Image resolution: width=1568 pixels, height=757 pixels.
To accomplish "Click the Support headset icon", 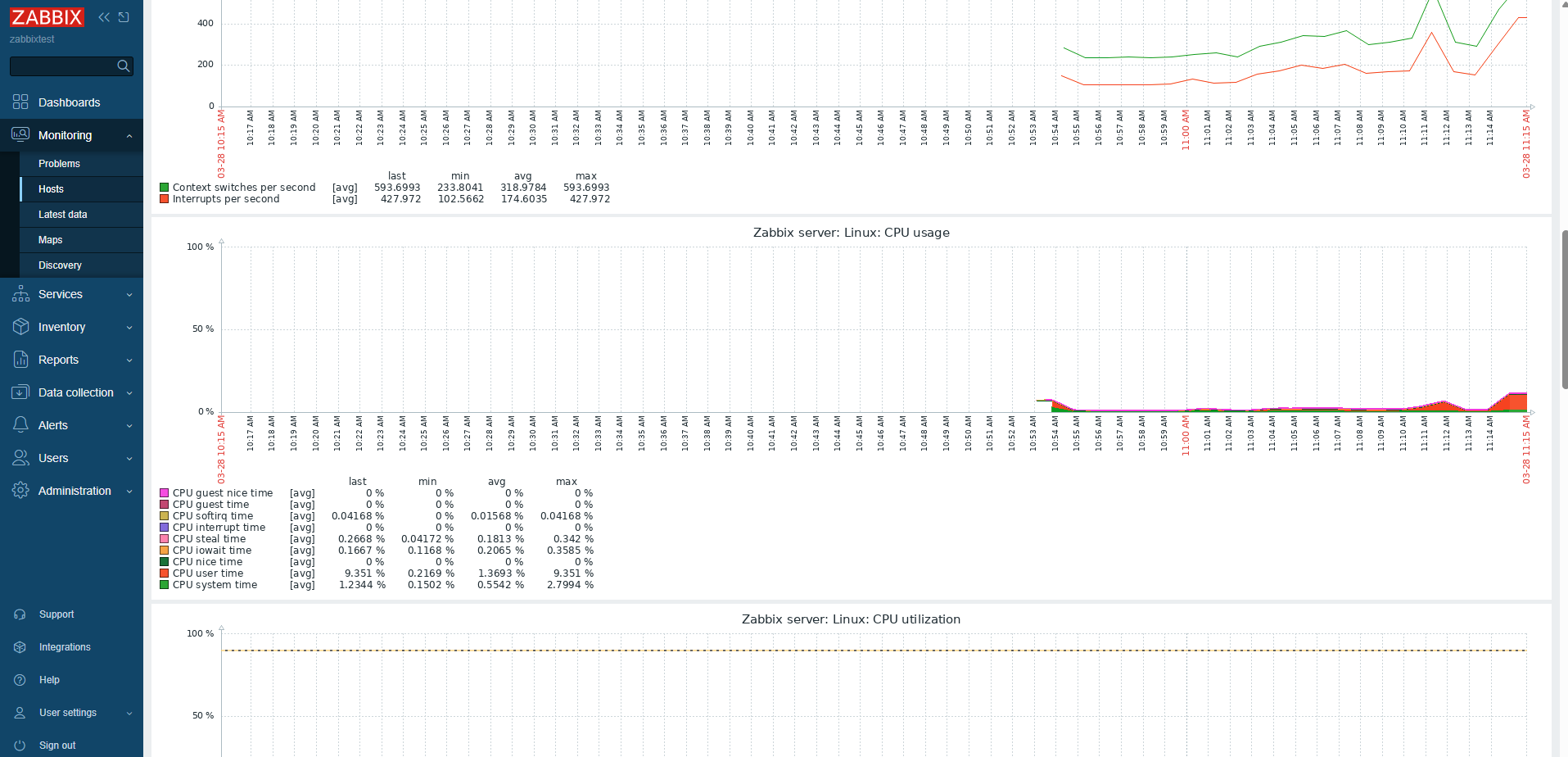I will click(20, 614).
